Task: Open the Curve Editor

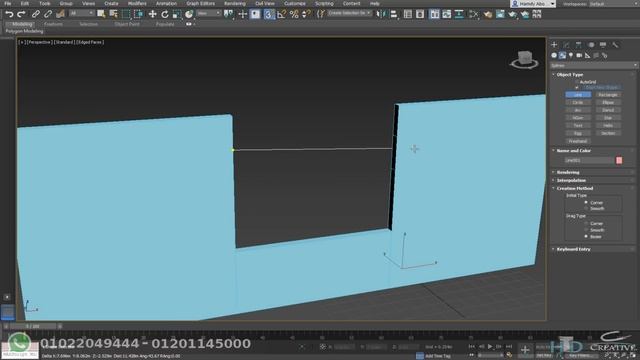Action: (x=447, y=14)
